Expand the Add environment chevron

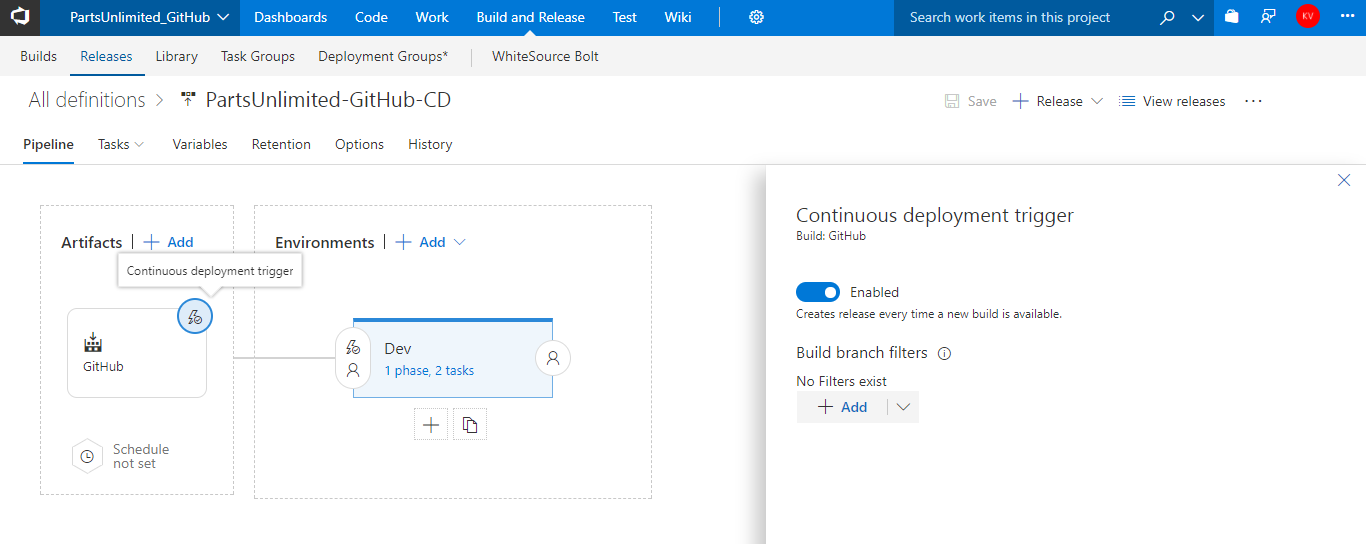[x=460, y=242]
